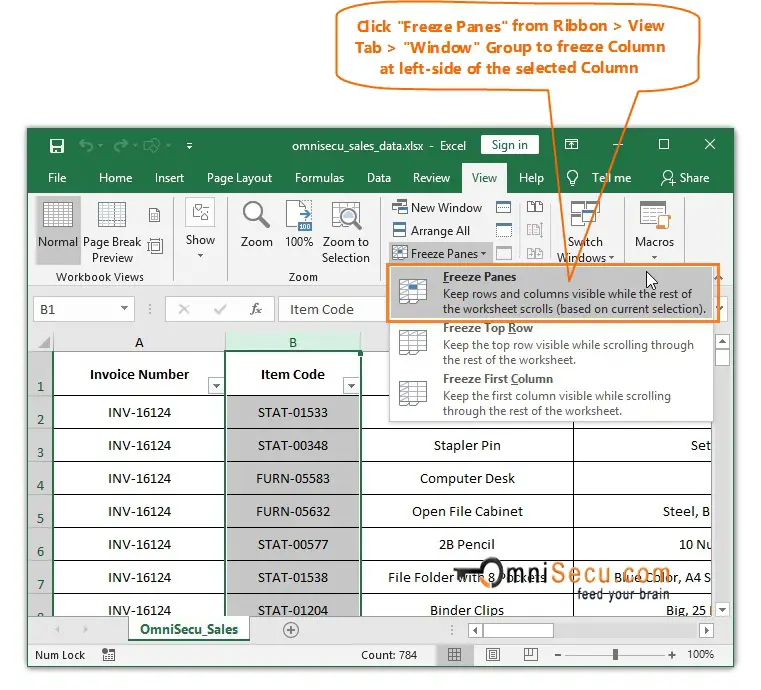
Task: Select the Computer Desk cell
Action: (x=467, y=478)
